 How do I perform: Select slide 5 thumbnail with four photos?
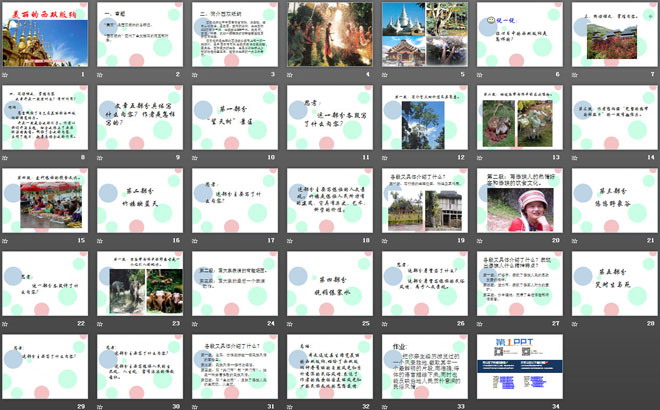click(425, 35)
